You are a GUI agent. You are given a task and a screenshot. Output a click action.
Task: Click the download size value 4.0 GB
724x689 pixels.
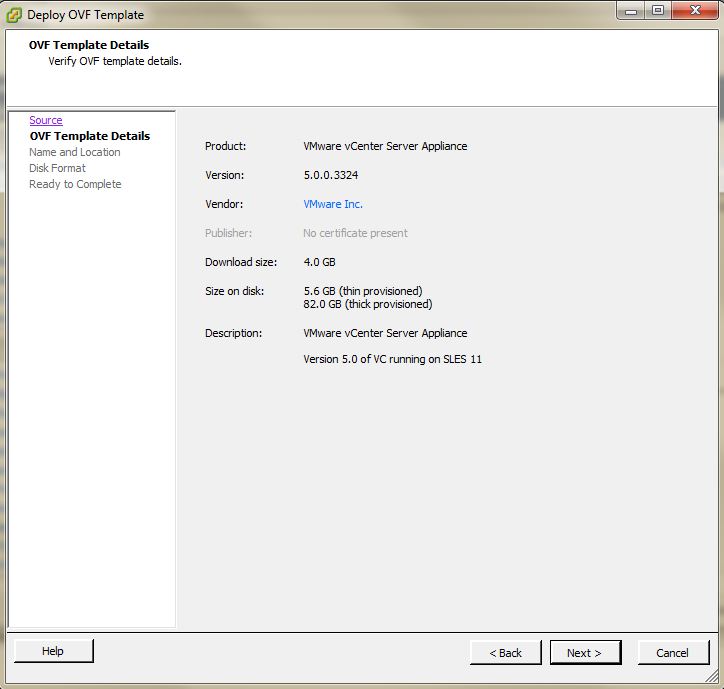(320, 262)
